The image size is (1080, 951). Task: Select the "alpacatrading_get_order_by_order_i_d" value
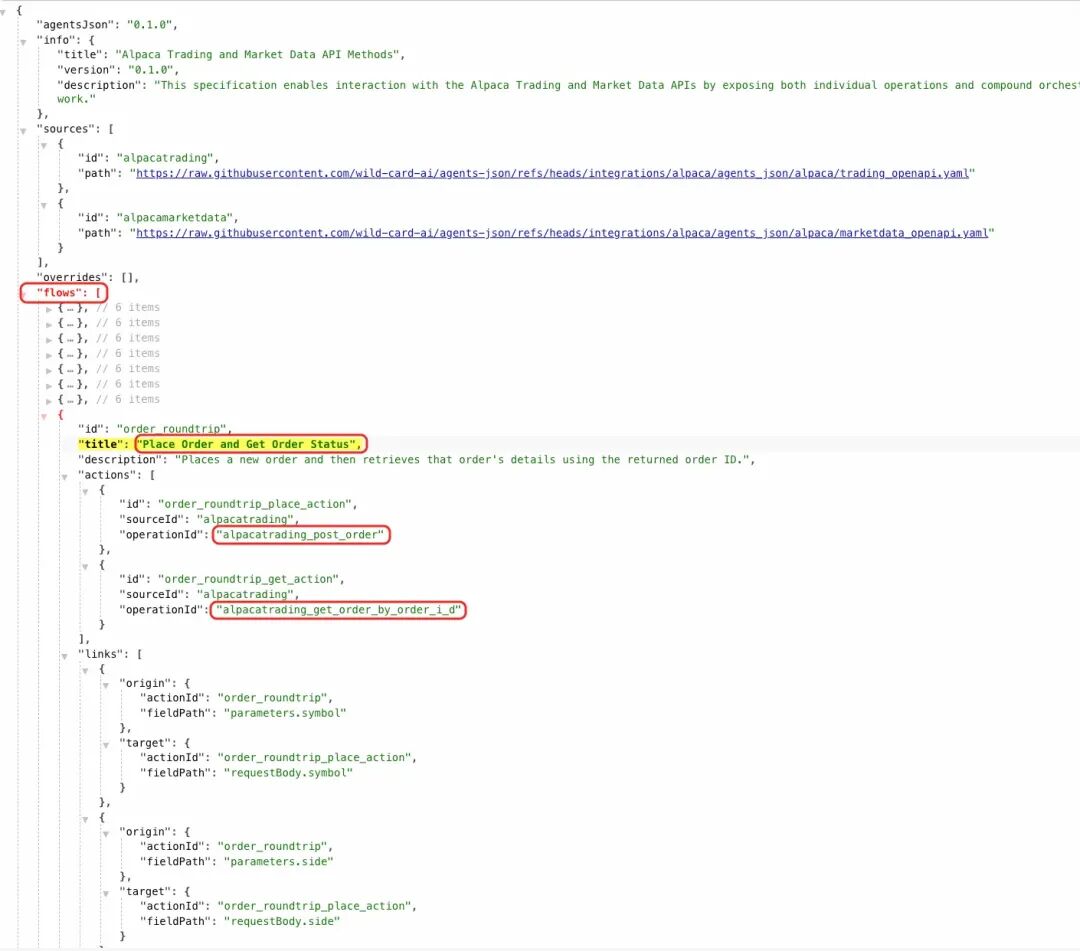pyautogui.click(x=338, y=610)
